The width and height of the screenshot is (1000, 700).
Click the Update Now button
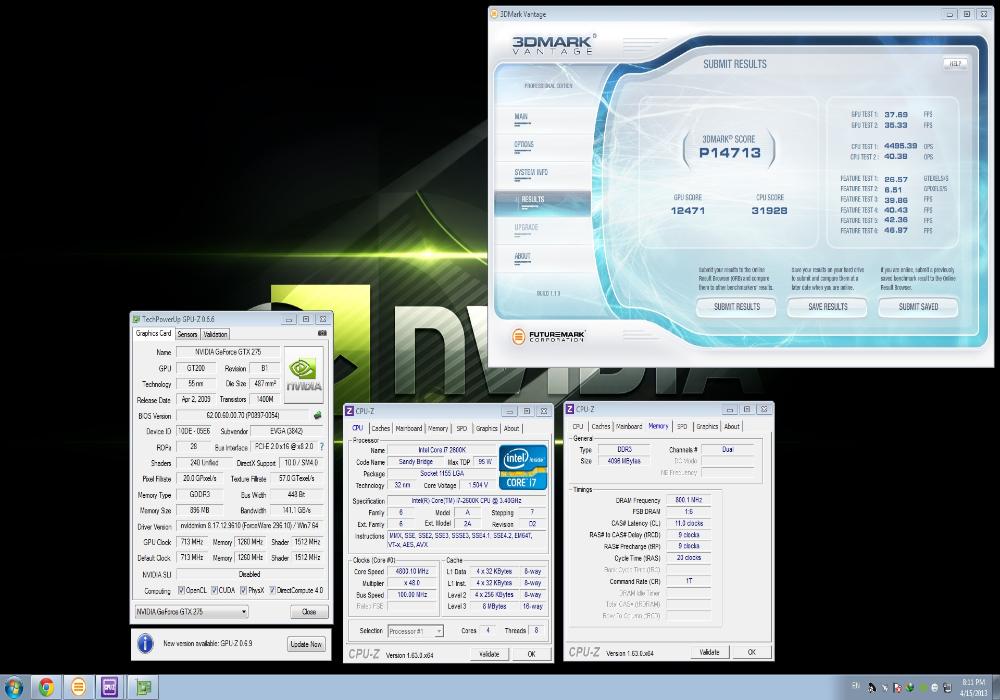[x=306, y=644]
